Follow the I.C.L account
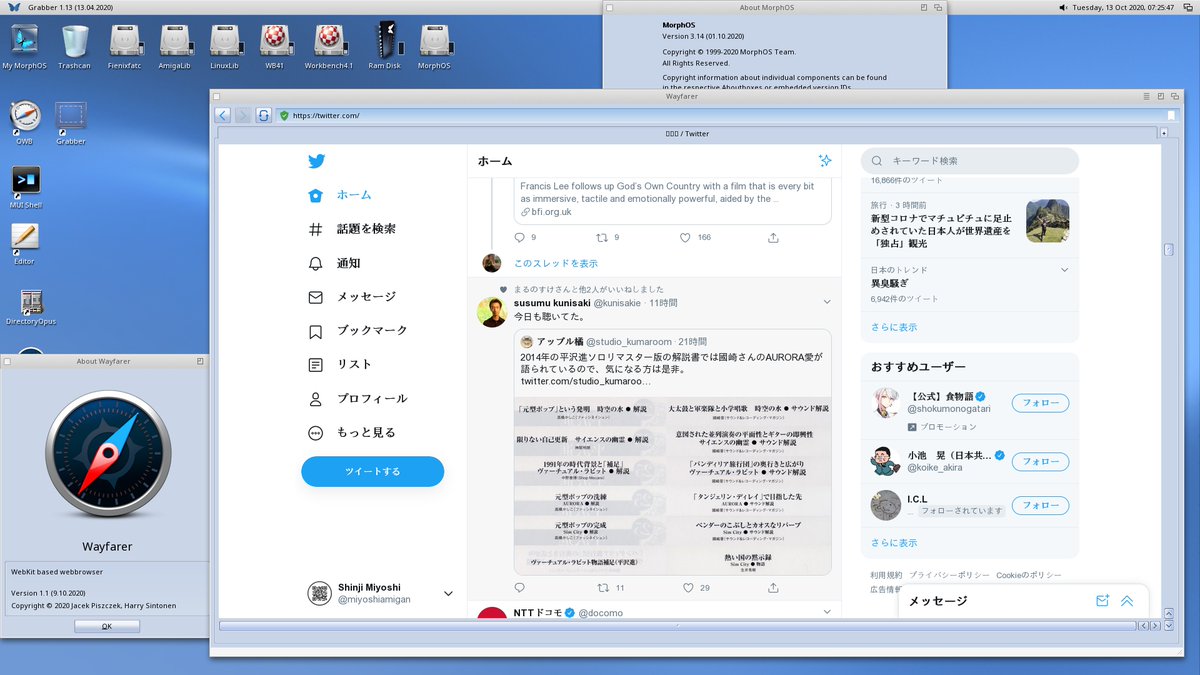The image size is (1200, 675). [x=1040, y=506]
